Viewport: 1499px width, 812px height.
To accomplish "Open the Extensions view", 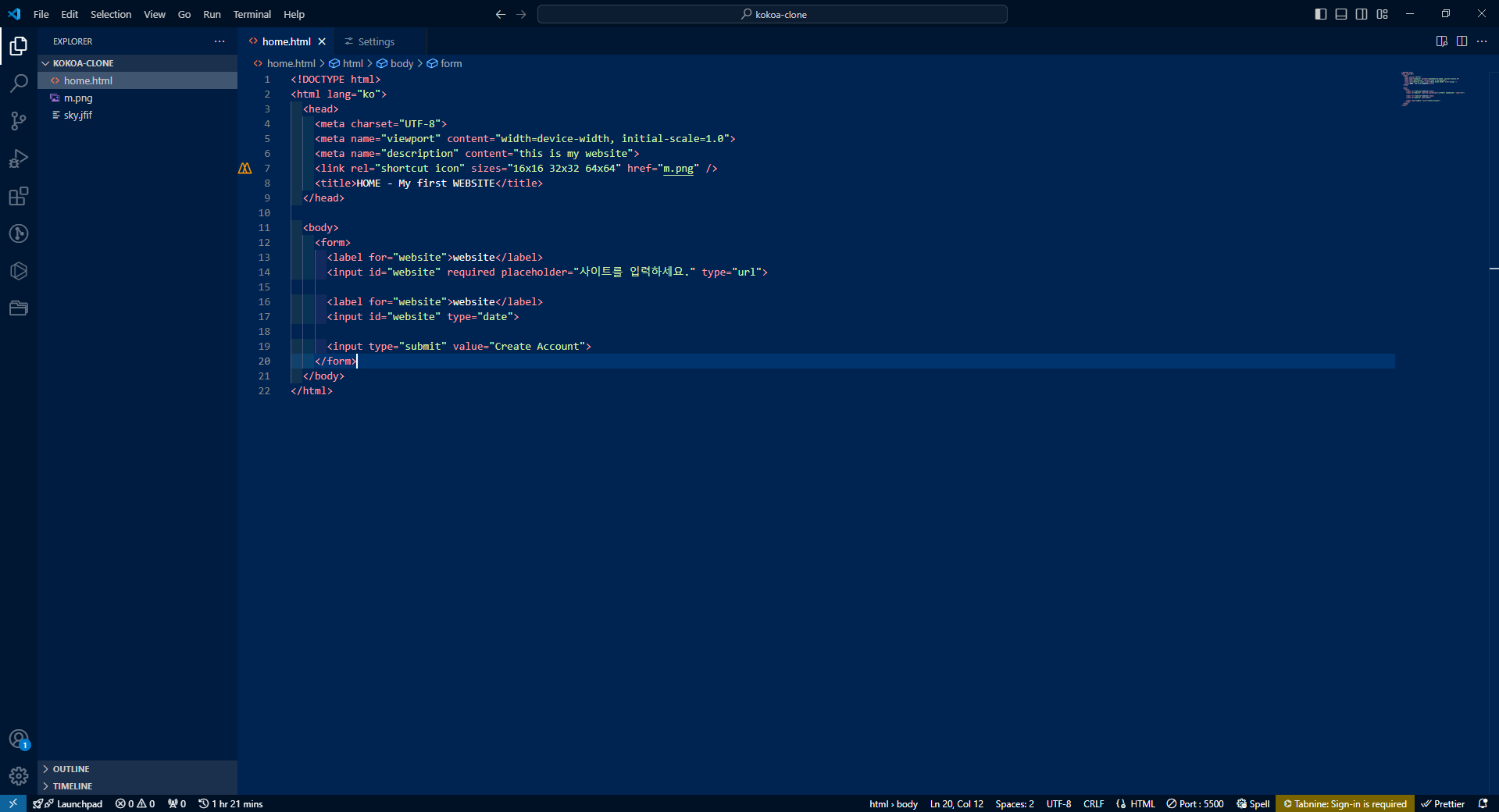I will [x=19, y=196].
